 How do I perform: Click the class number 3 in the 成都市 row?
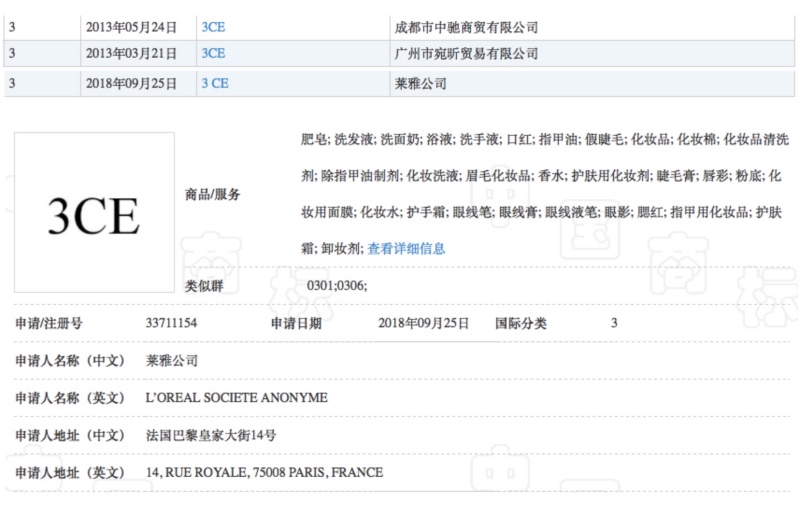click(12, 27)
